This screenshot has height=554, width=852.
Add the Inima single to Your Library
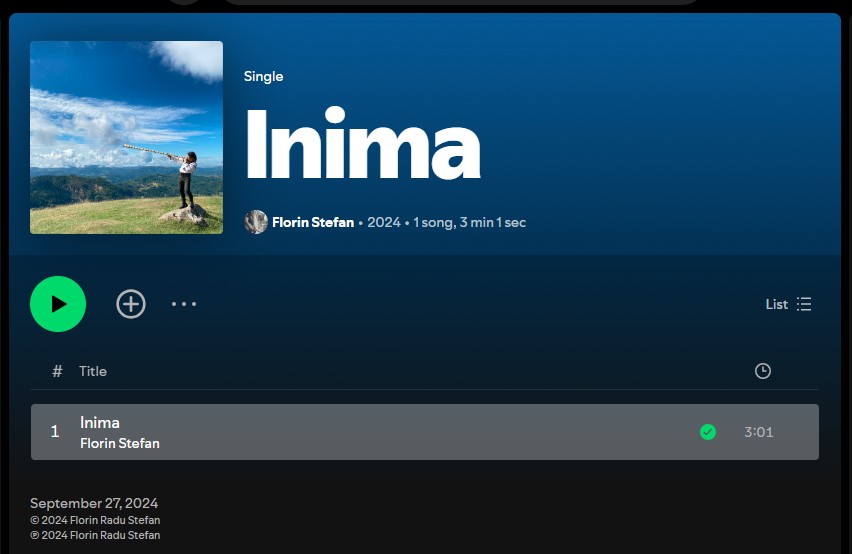[131, 304]
